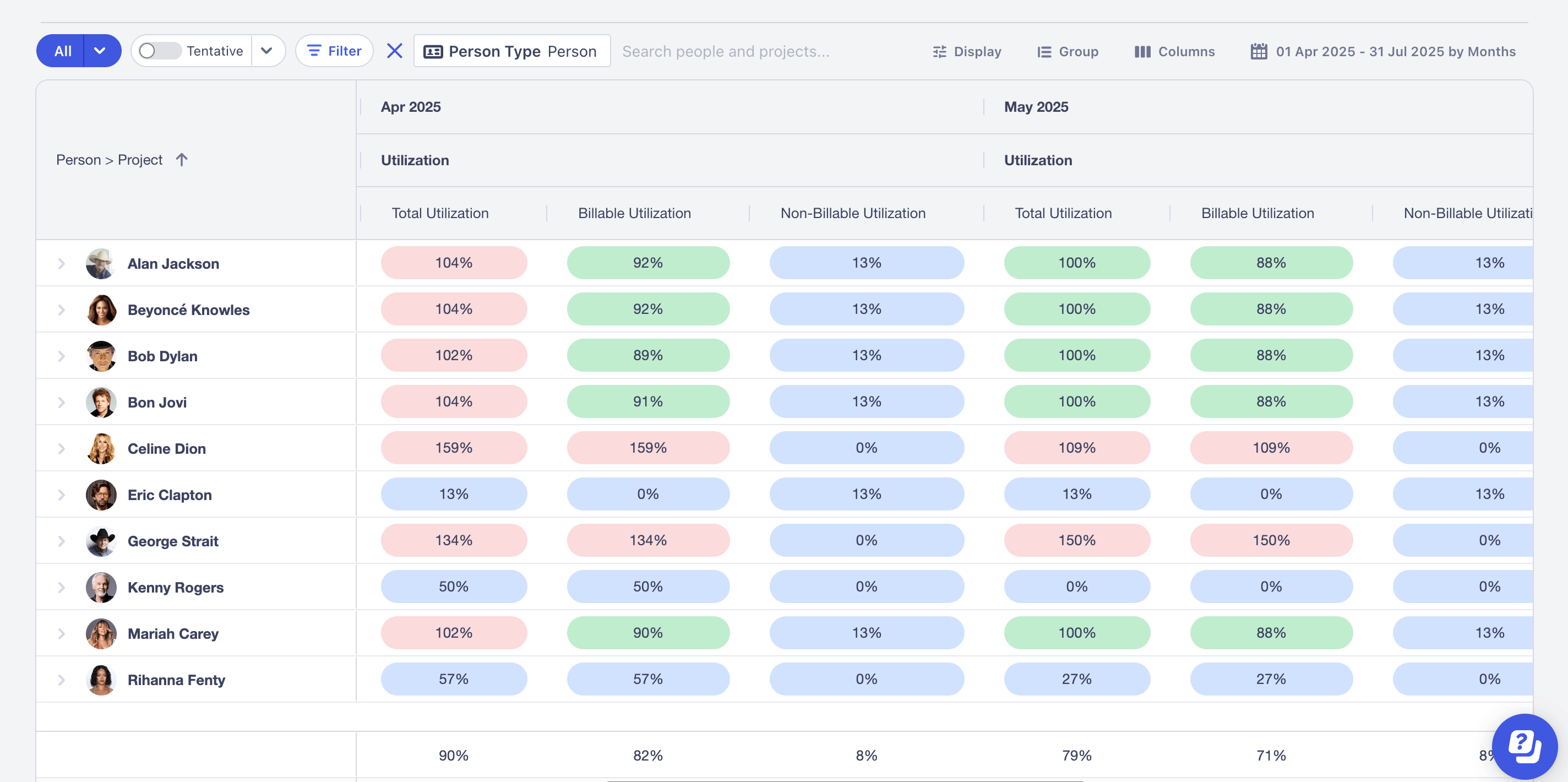This screenshot has height=782, width=1568.
Task: Select the Total Utilization column header for May
Action: tap(1063, 213)
